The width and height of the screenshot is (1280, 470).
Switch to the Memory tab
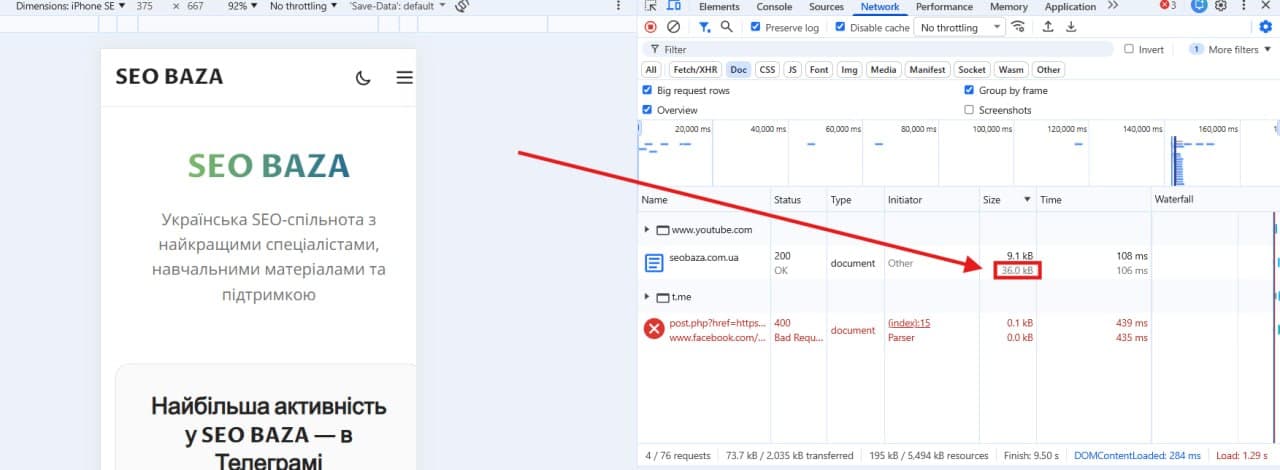pyautogui.click(x=1009, y=6)
